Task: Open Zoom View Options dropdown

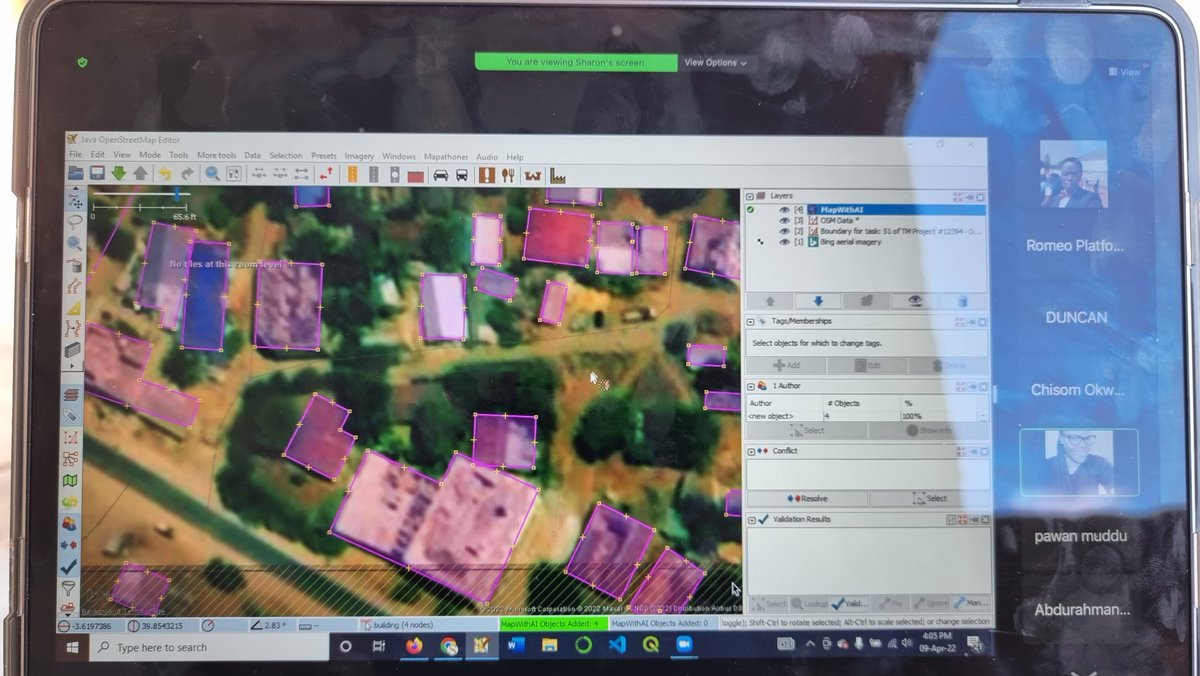Action: [715, 62]
